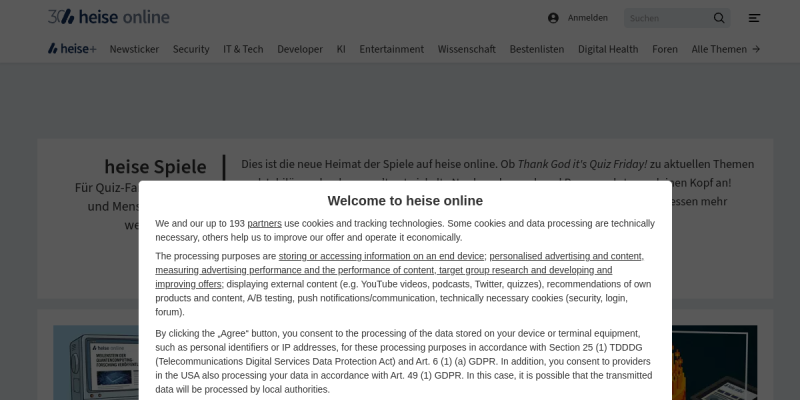The image size is (800, 400).
Task: Open the hamburger menu icon
Action: tap(754, 18)
